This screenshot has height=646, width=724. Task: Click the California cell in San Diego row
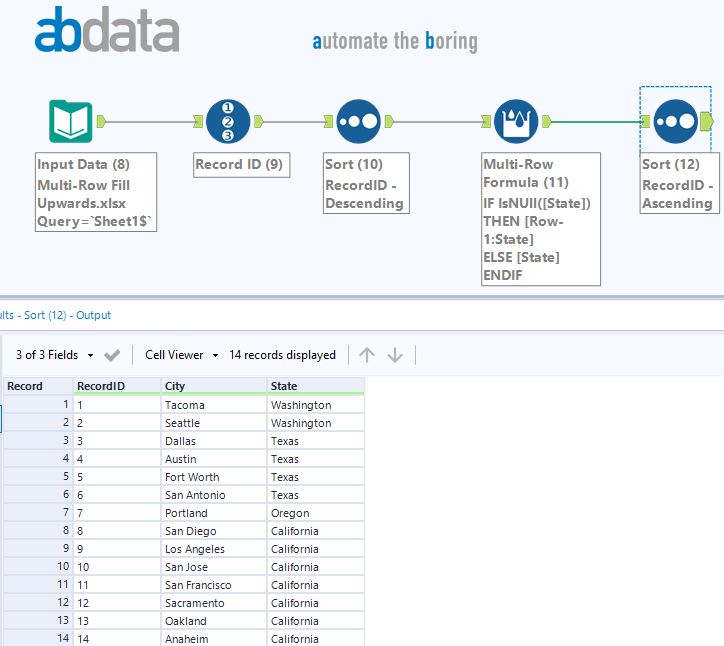pos(316,531)
